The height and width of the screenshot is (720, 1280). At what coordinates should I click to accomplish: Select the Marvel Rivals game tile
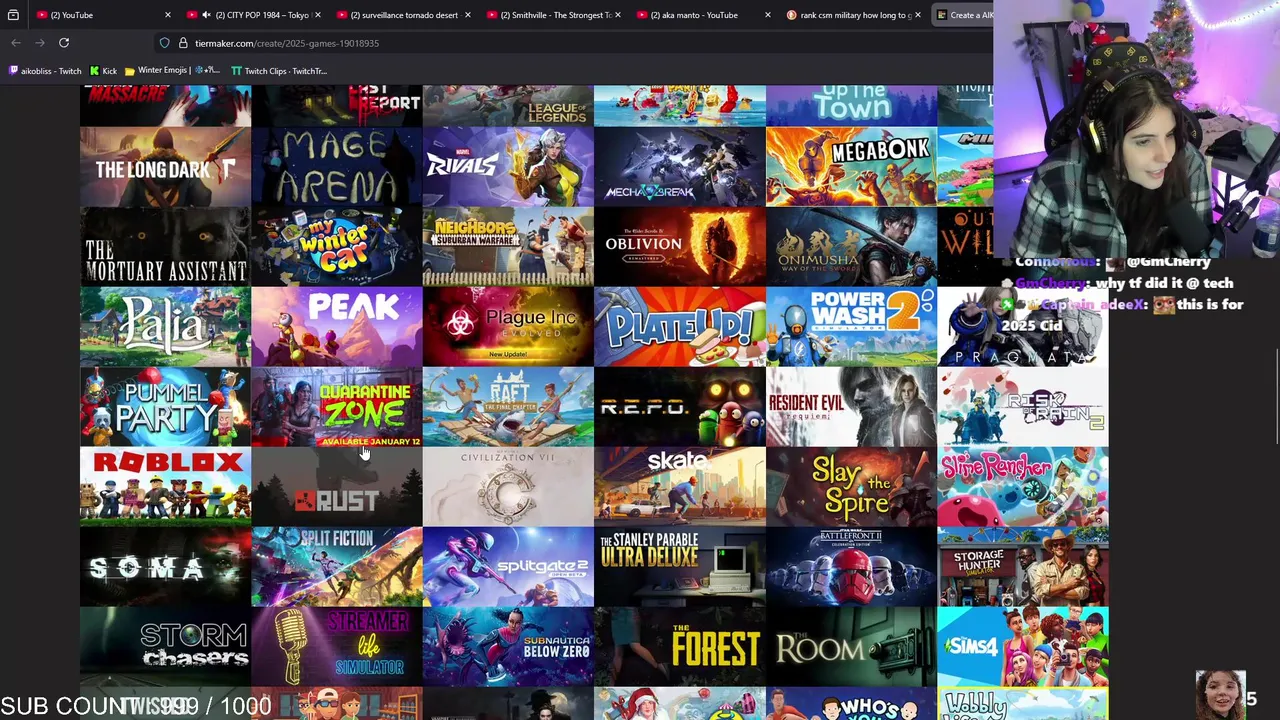pyautogui.click(x=508, y=167)
